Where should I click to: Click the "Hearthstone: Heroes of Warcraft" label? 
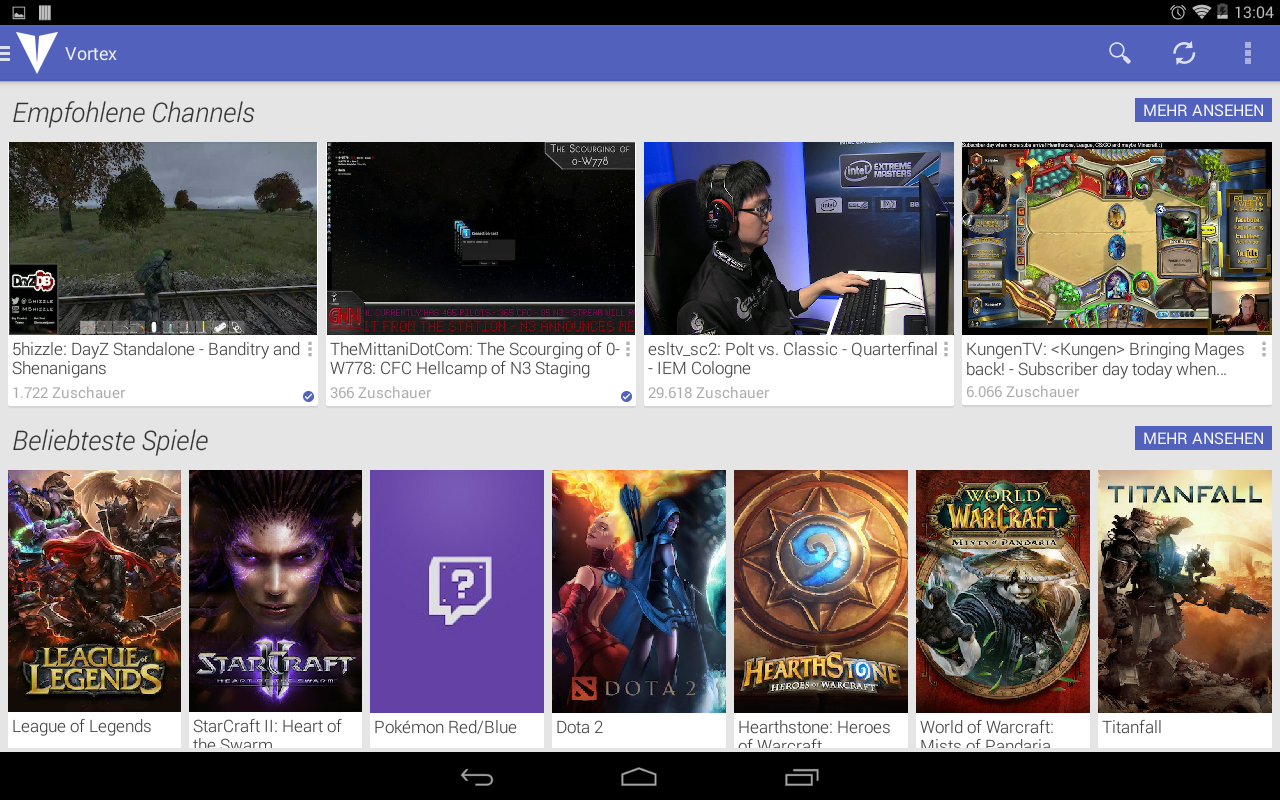coord(814,734)
